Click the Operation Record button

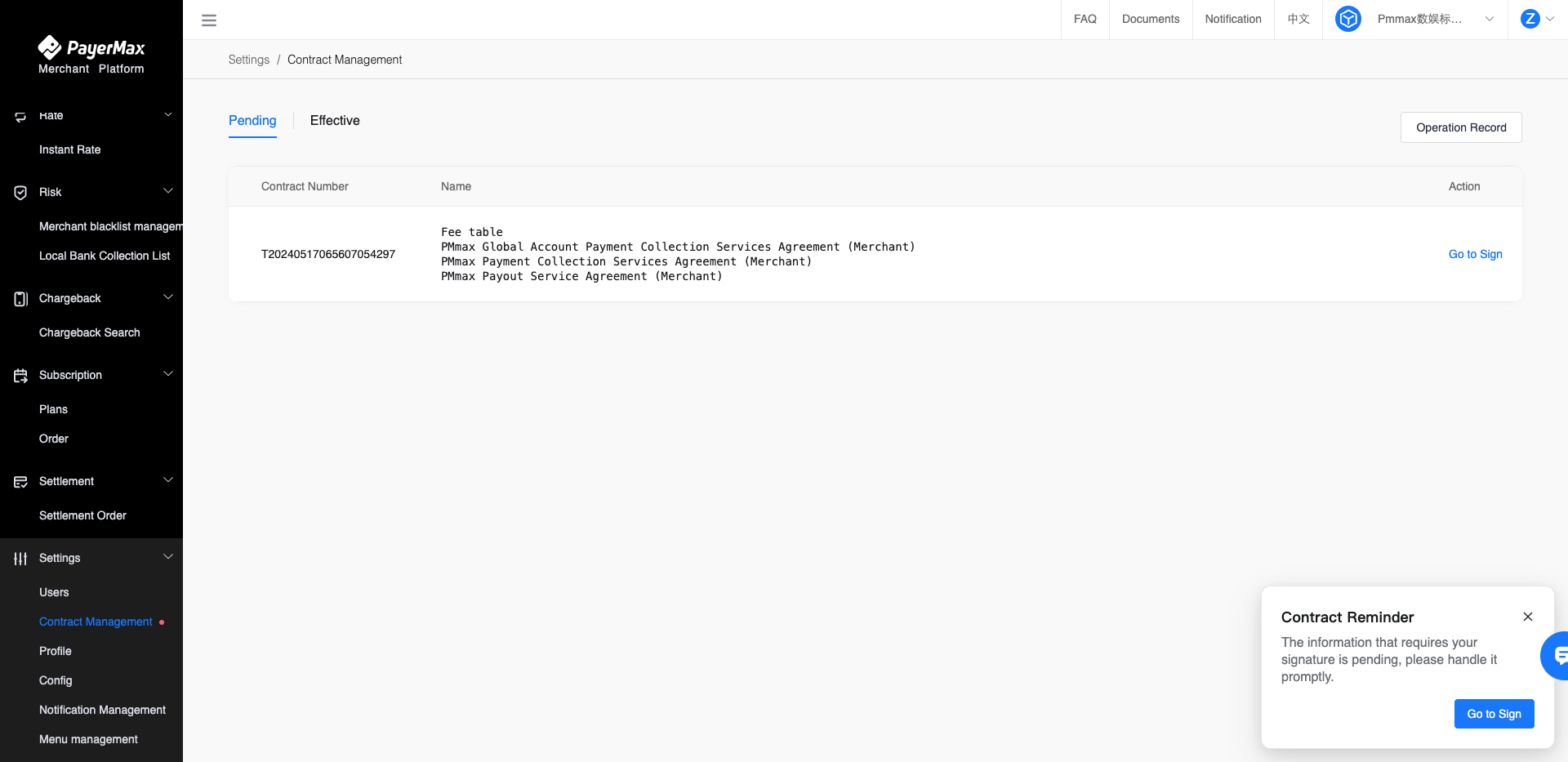point(1461,127)
